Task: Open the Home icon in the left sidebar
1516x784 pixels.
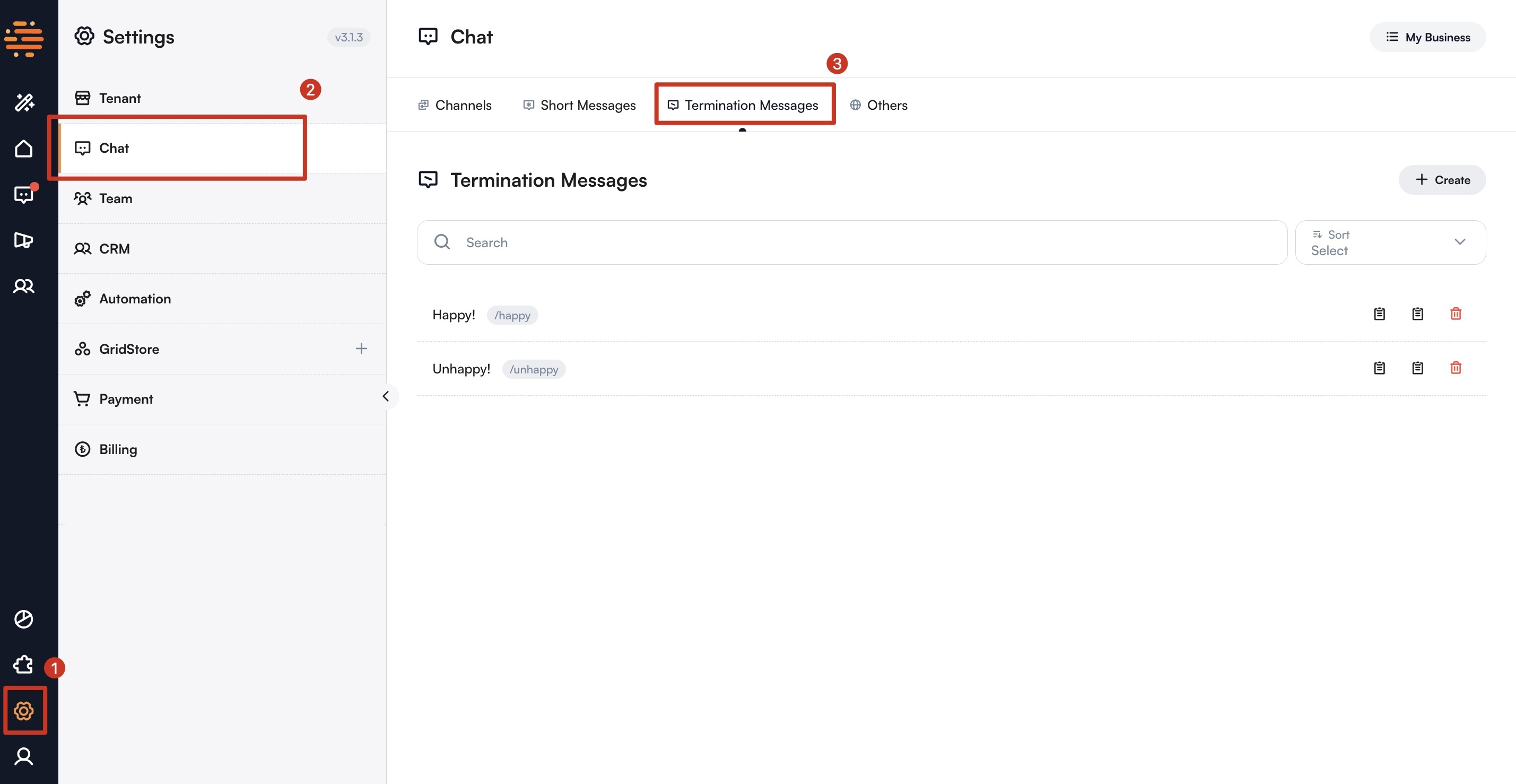Action: (x=23, y=149)
